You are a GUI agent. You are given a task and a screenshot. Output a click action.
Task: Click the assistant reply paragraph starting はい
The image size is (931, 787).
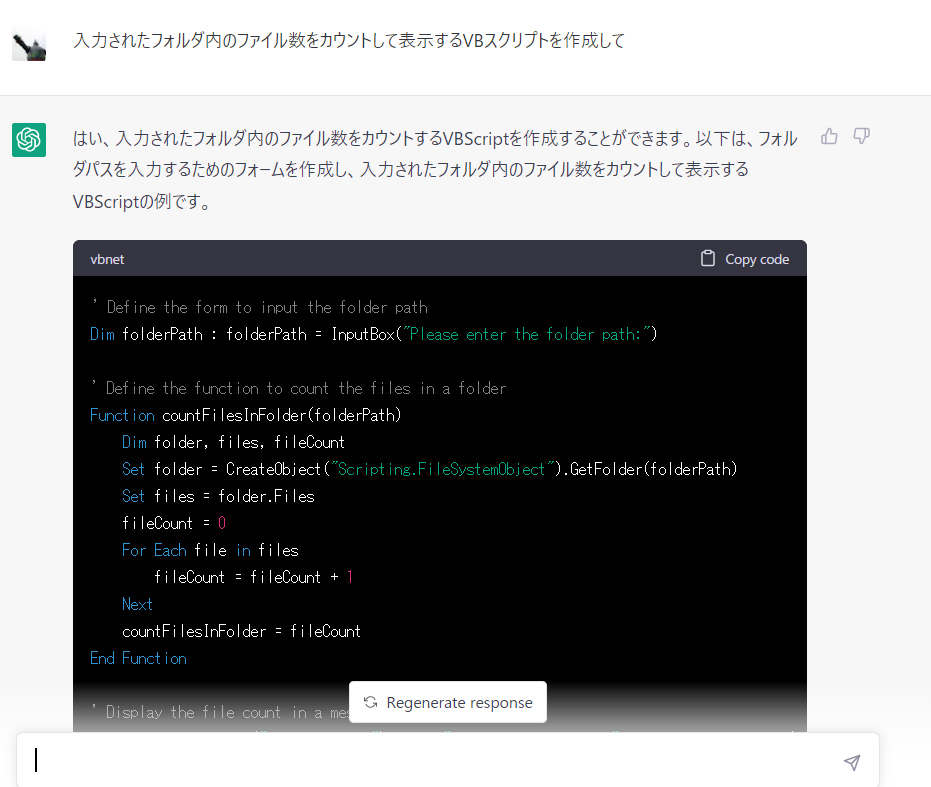435,170
